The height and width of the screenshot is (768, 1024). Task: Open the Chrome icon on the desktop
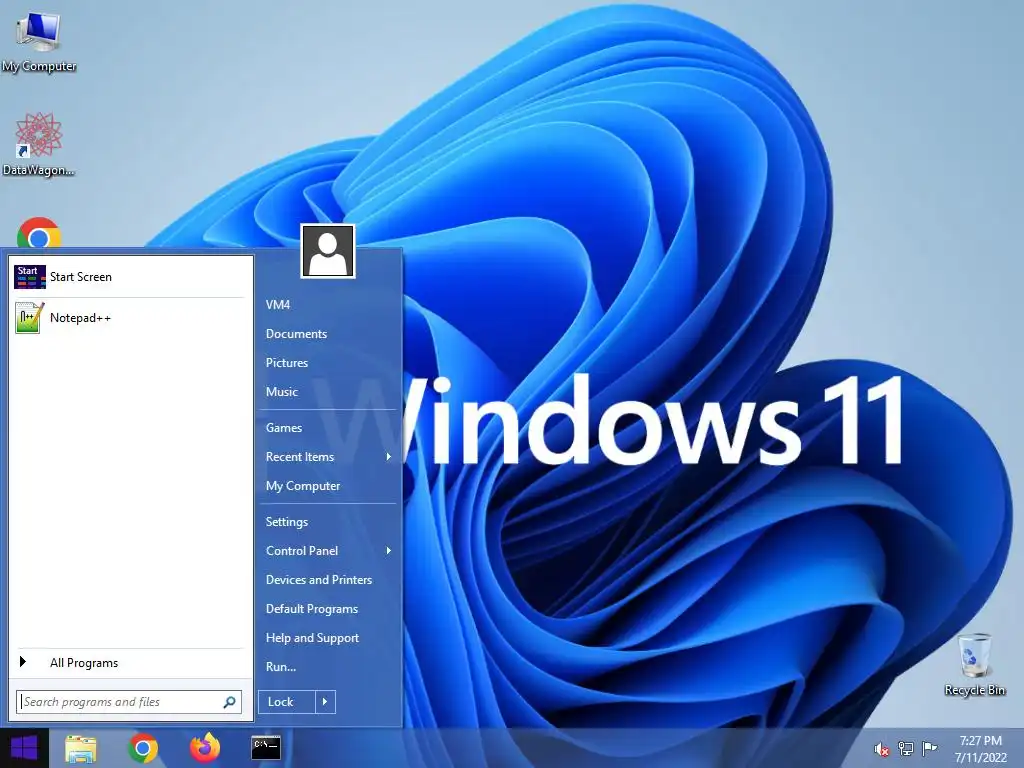click(39, 233)
